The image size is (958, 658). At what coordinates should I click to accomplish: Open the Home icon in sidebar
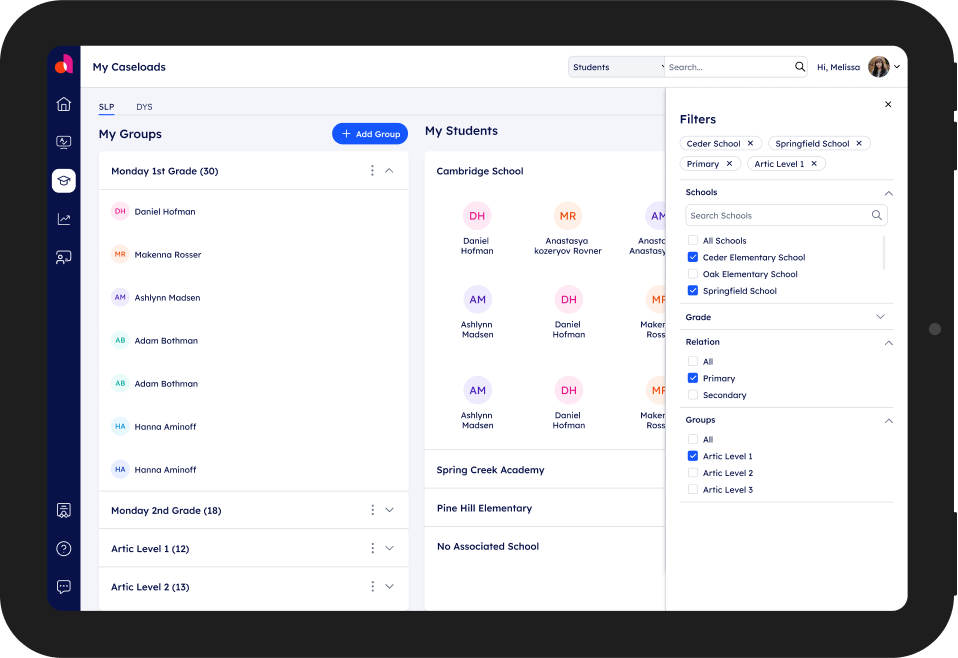point(64,104)
